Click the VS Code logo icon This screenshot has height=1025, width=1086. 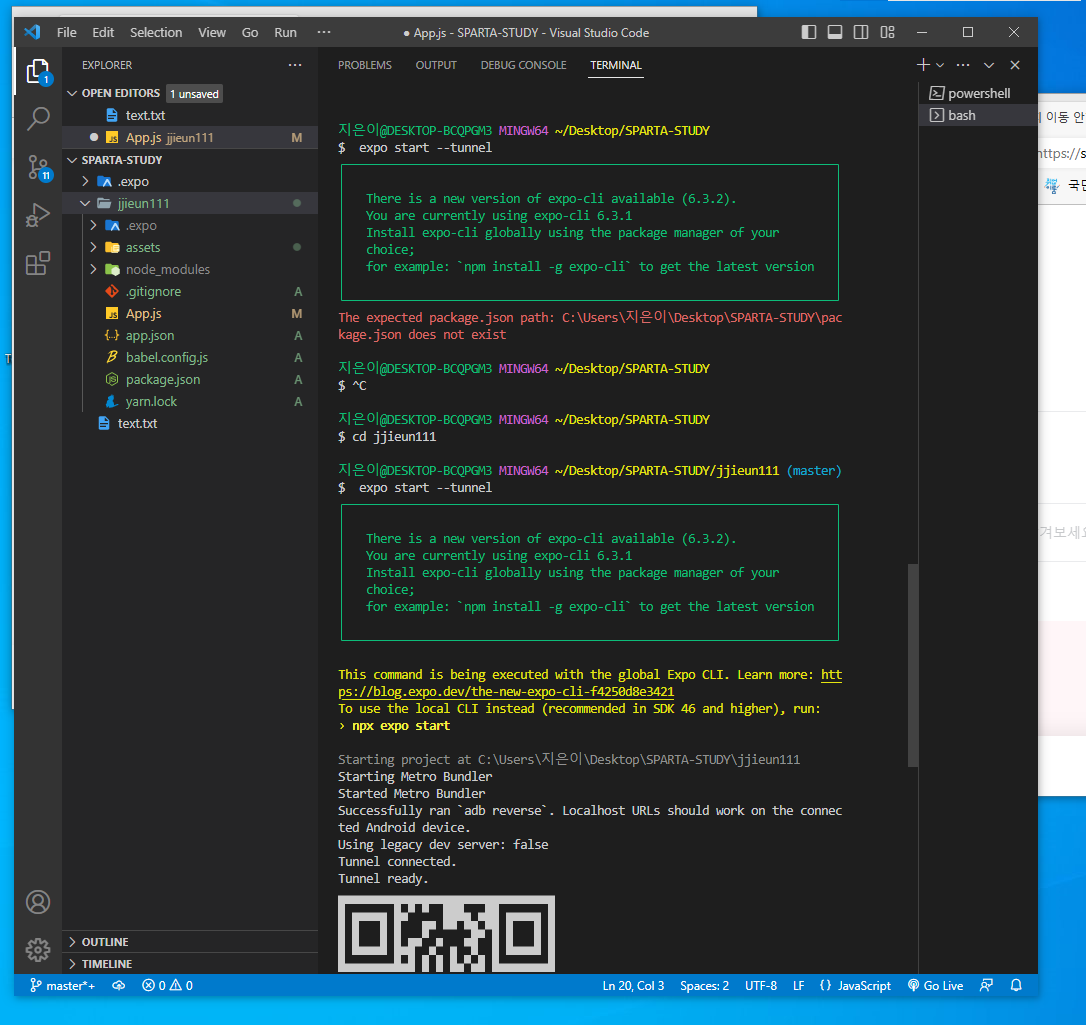click(32, 33)
